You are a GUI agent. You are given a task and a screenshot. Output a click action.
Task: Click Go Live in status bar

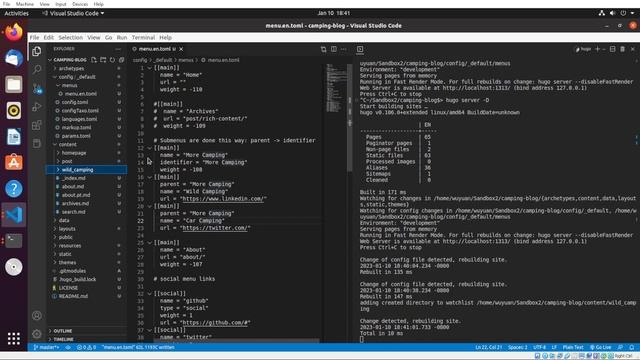pyautogui.click(x=600, y=347)
